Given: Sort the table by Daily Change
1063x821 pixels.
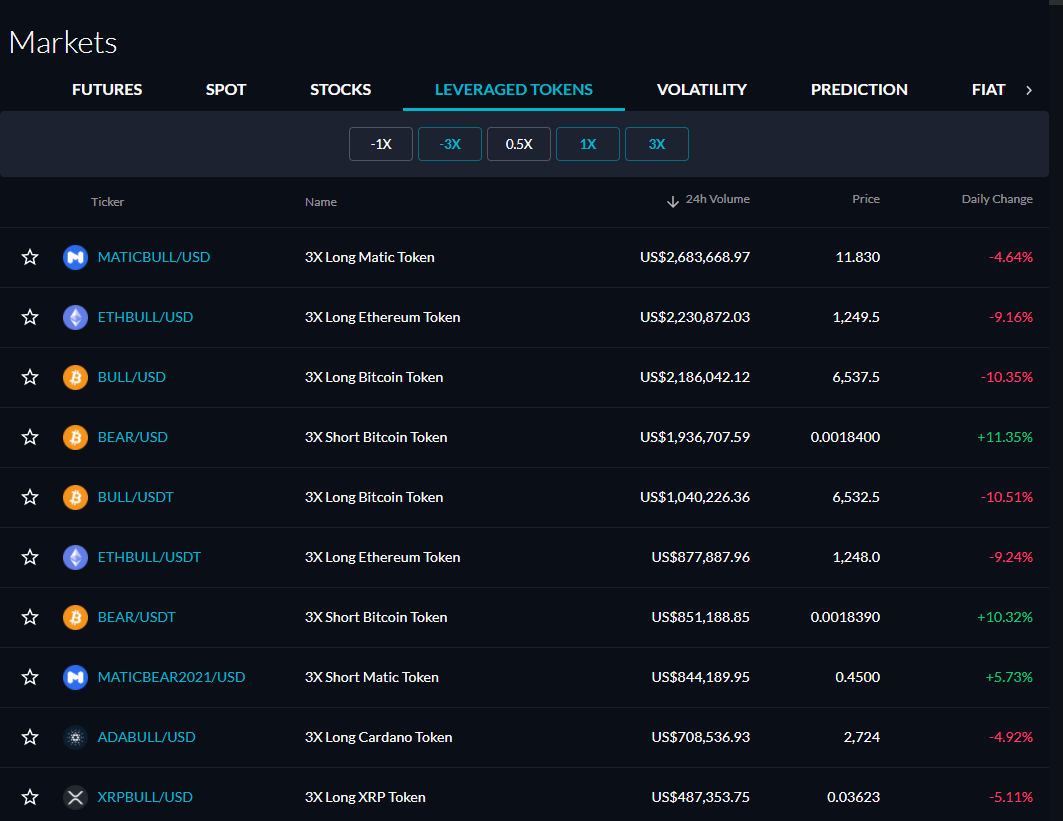Looking at the screenshot, I should (996, 199).
